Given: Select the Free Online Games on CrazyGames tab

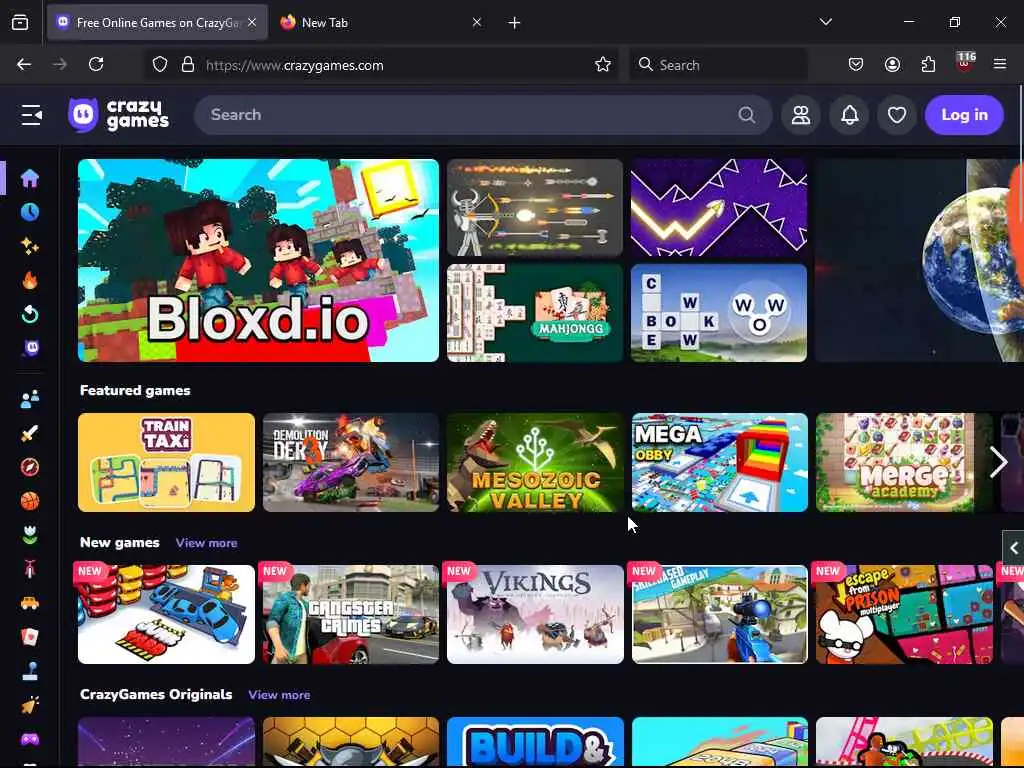Looking at the screenshot, I should (157, 23).
